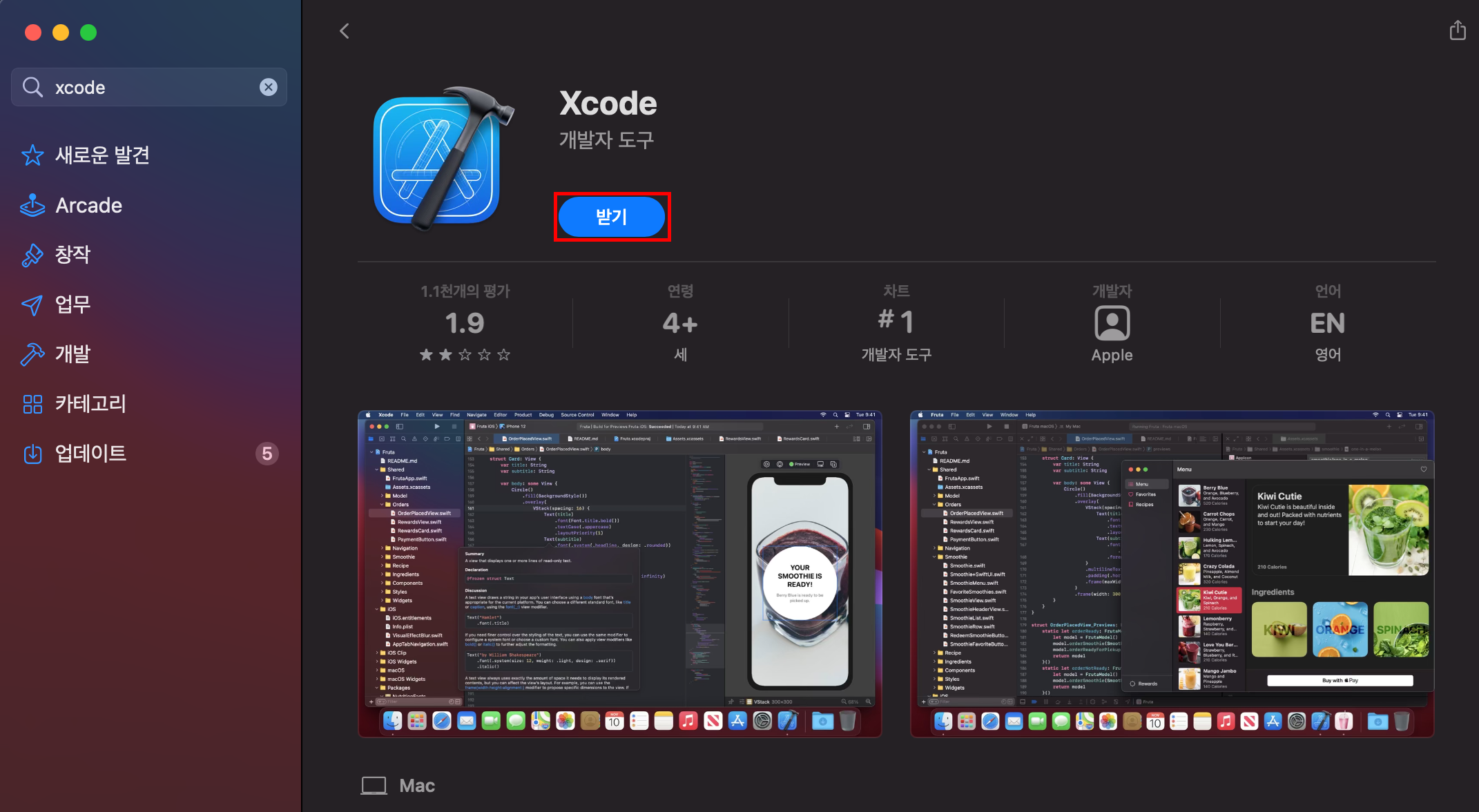Open first Xcode screenshot thumbnail
Viewport: 1479px width, 812px height.
(619, 574)
